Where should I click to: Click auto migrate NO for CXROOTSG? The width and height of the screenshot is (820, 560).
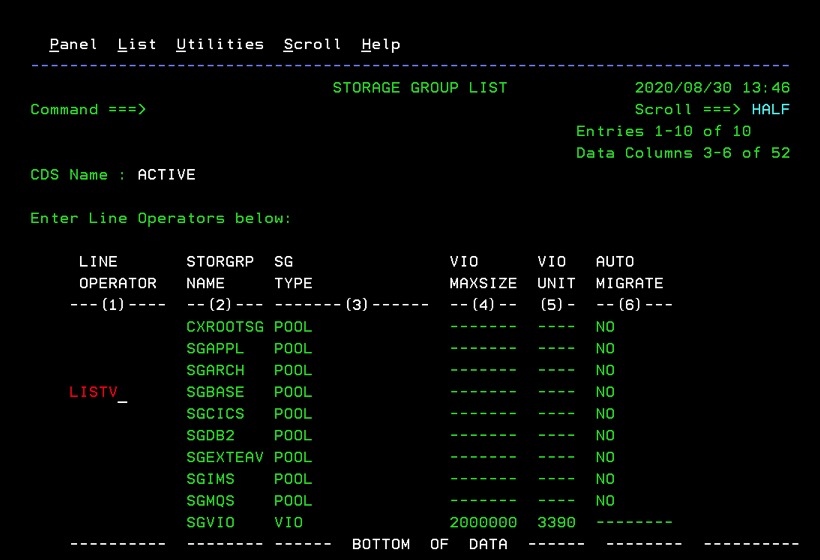[605, 327]
